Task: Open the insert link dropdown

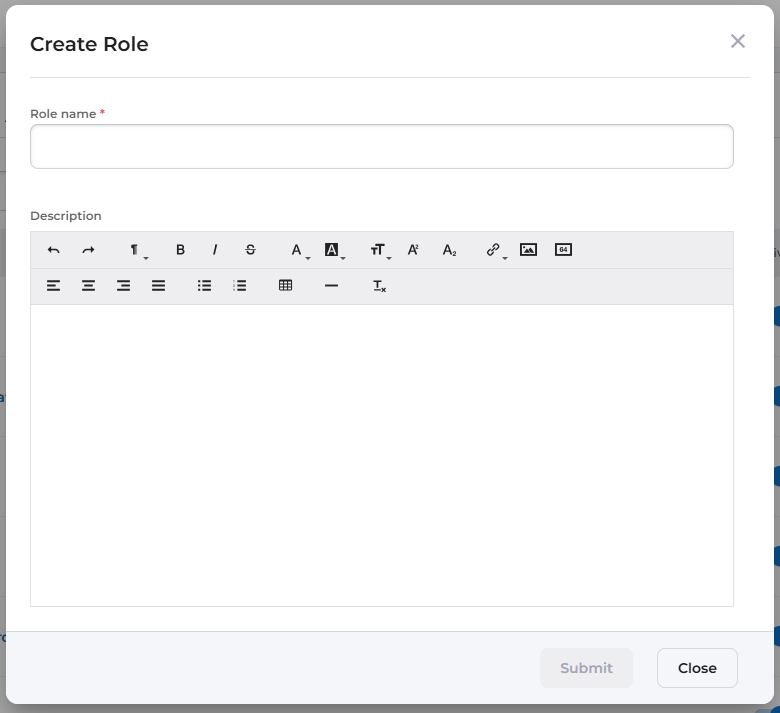Action: pyautogui.click(x=495, y=250)
